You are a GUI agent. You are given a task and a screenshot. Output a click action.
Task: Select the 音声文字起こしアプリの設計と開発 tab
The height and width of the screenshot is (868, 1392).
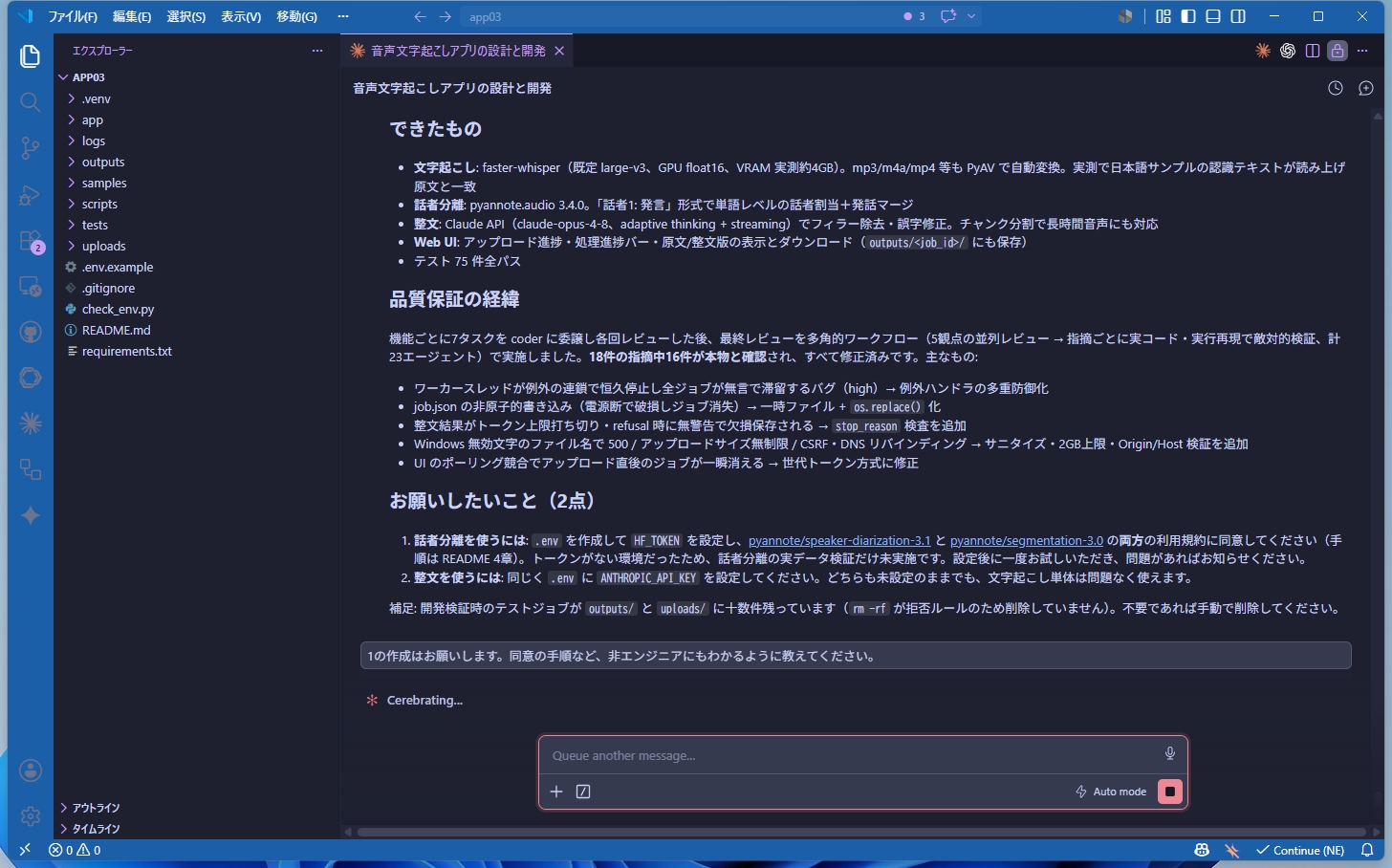tap(458, 51)
